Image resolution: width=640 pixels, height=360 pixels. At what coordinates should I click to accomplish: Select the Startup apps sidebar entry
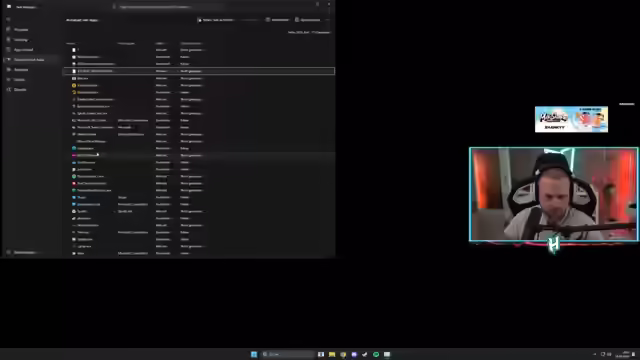click(31, 60)
